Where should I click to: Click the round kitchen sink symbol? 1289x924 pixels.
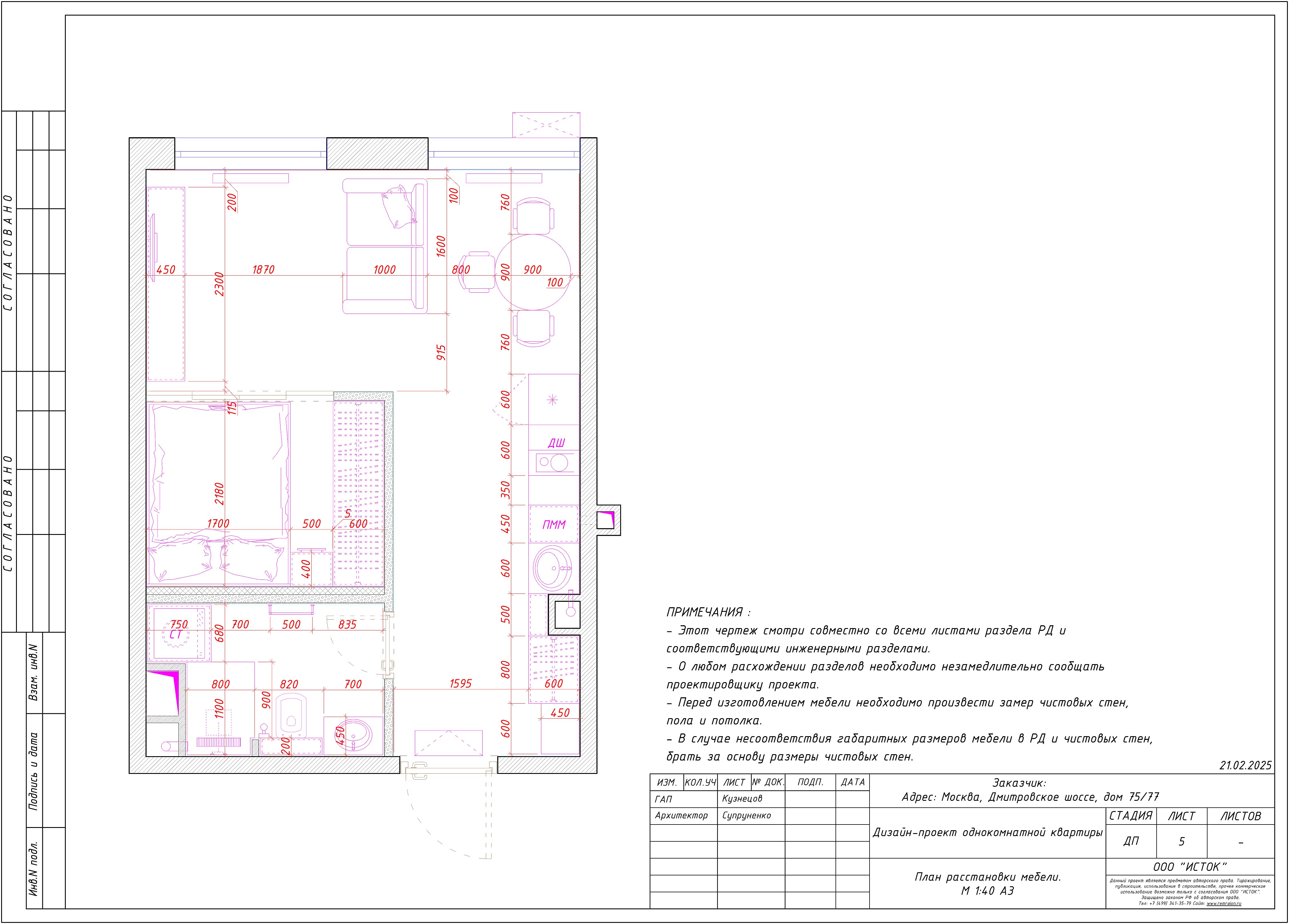pyautogui.click(x=552, y=568)
